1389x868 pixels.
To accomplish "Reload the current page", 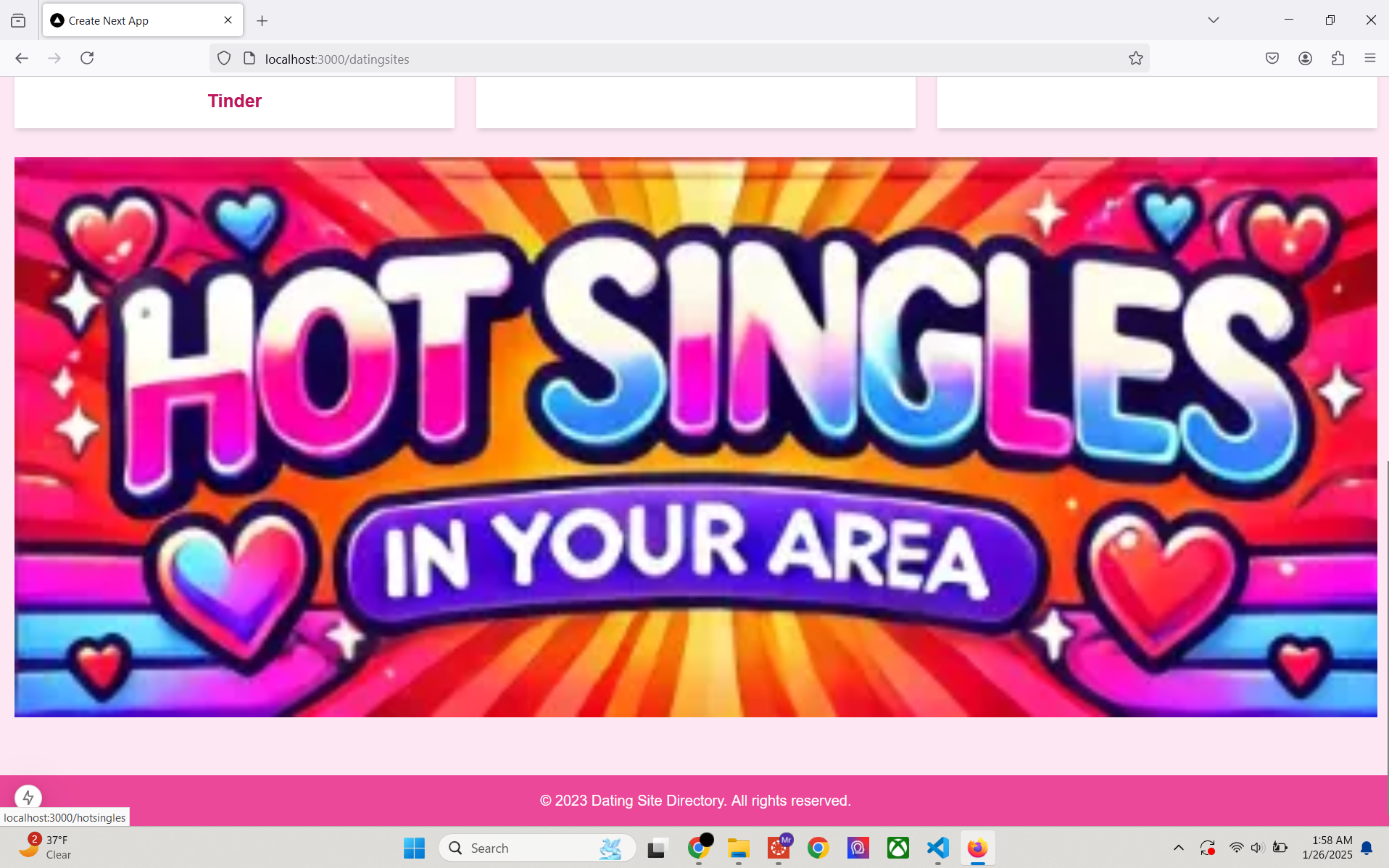I will coord(87,59).
